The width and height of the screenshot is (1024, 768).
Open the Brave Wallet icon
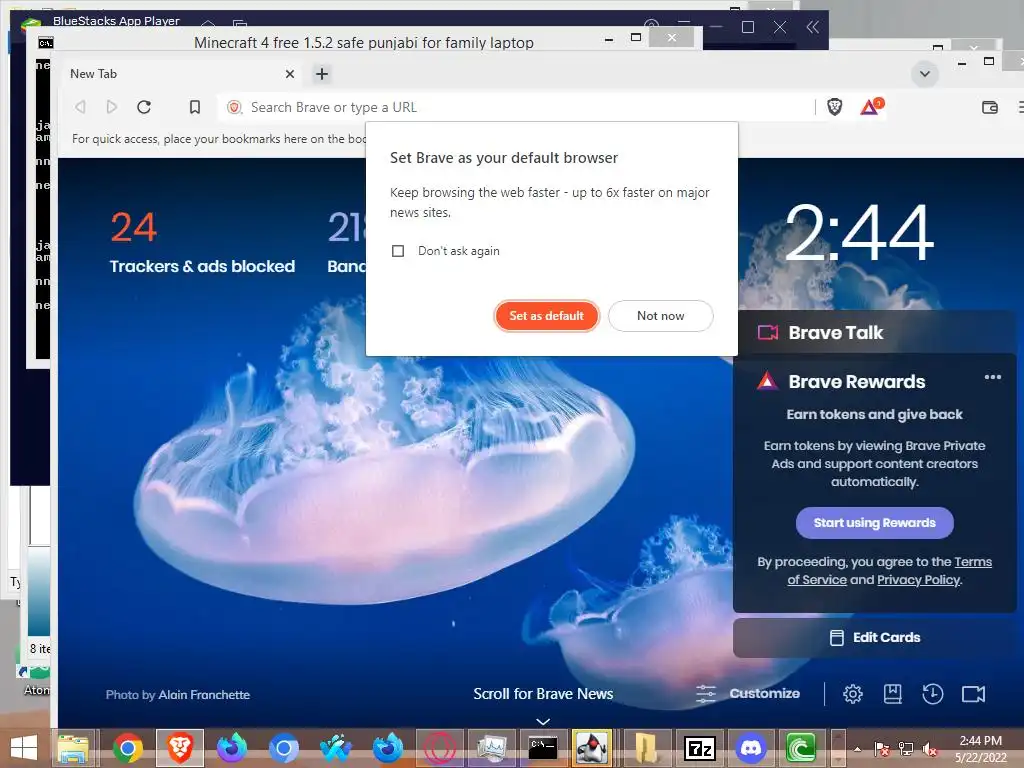coord(989,107)
